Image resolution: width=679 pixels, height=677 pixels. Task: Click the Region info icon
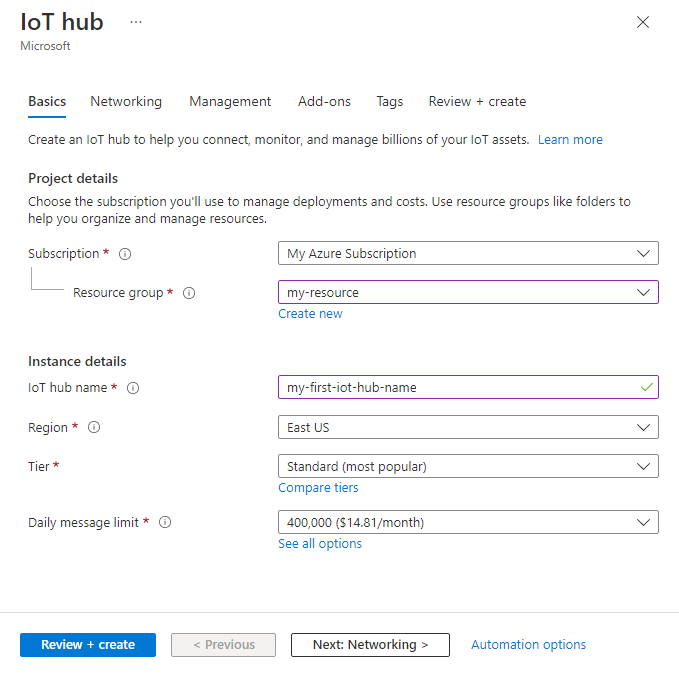(x=94, y=428)
